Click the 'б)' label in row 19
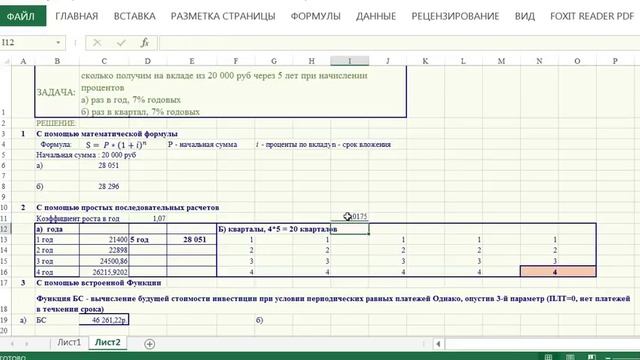 tap(260, 320)
